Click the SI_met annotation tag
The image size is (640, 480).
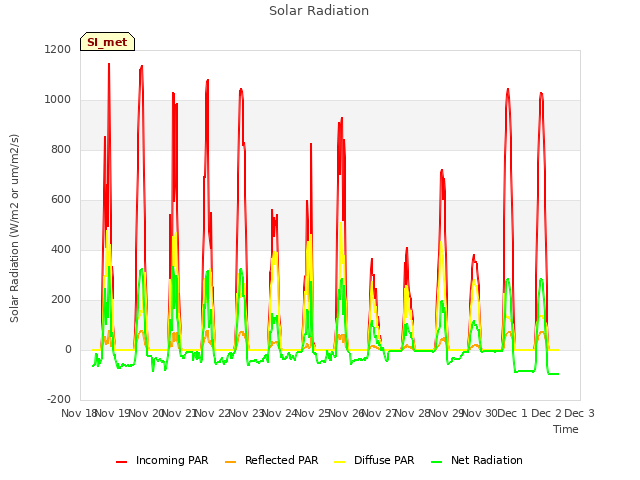point(107,42)
